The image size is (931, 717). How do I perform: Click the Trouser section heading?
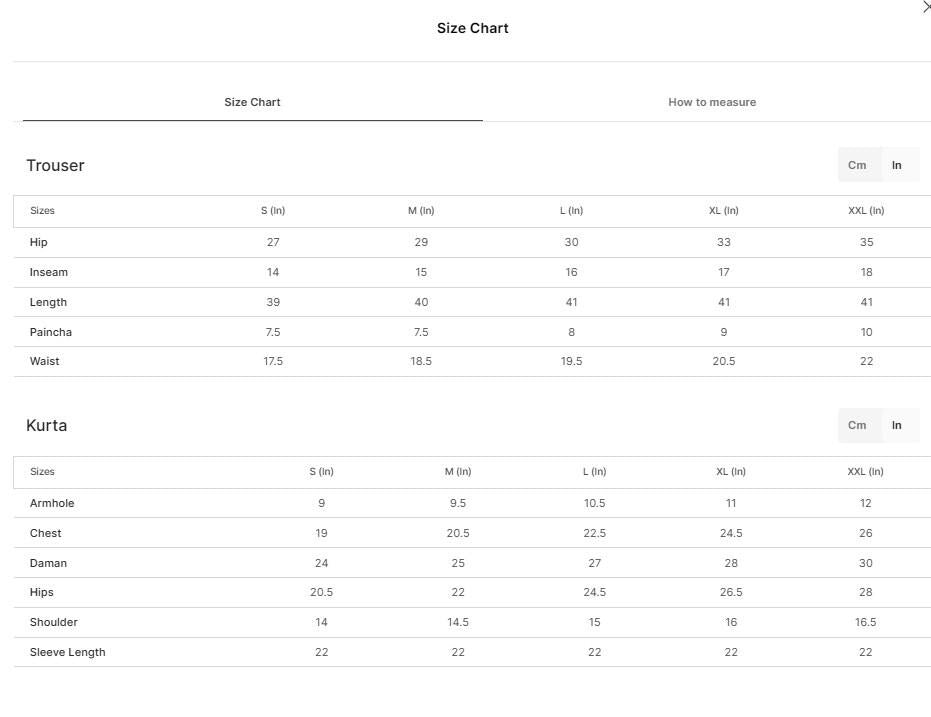click(x=55, y=166)
